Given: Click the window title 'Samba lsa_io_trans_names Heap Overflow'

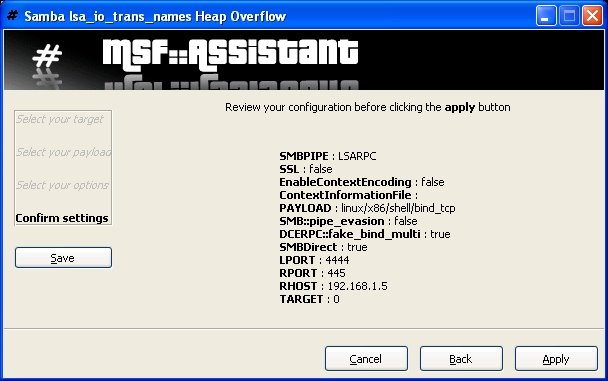Looking at the screenshot, I should [155, 16].
